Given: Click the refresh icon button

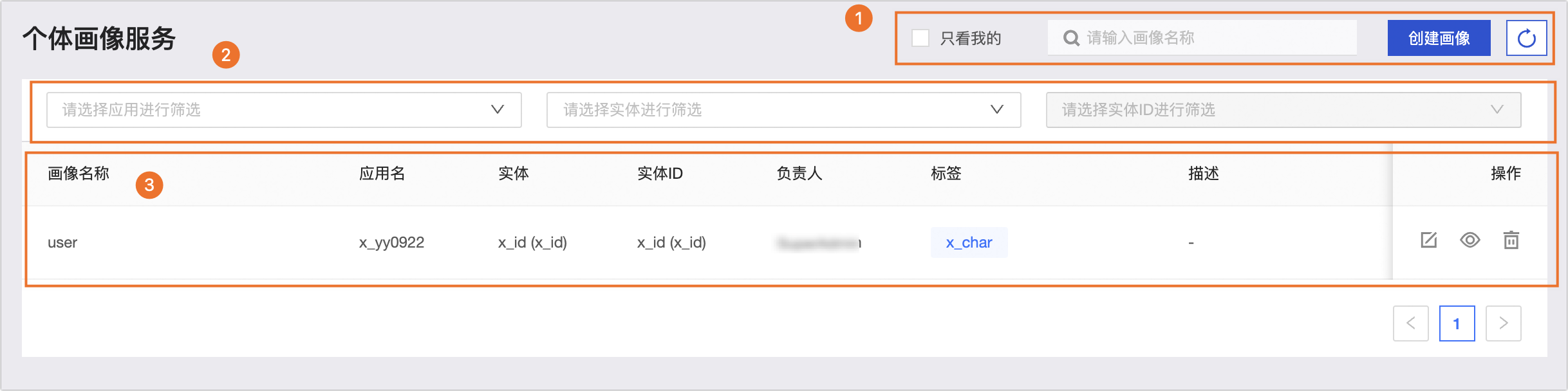Looking at the screenshot, I should click(x=1526, y=39).
